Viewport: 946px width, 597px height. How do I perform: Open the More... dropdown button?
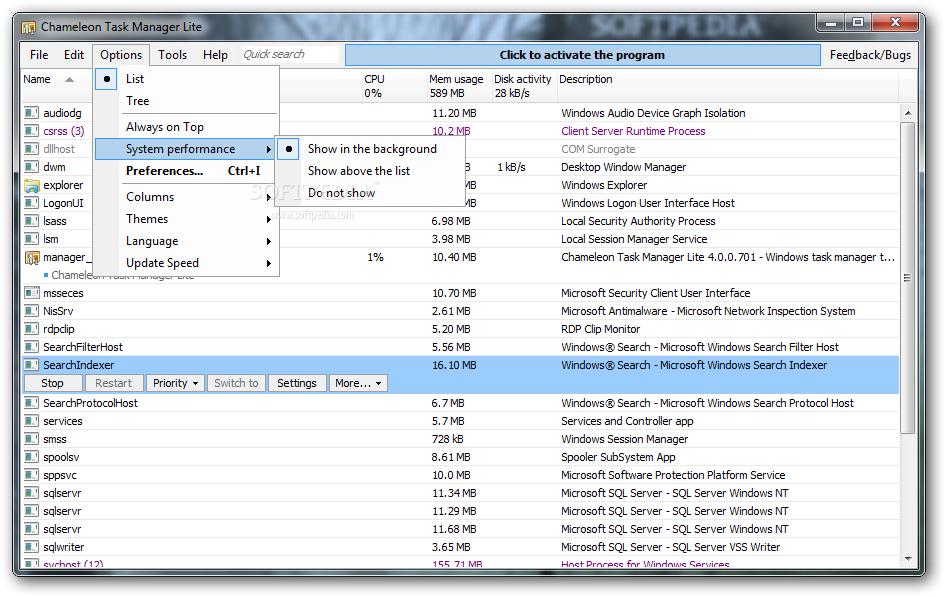358,384
